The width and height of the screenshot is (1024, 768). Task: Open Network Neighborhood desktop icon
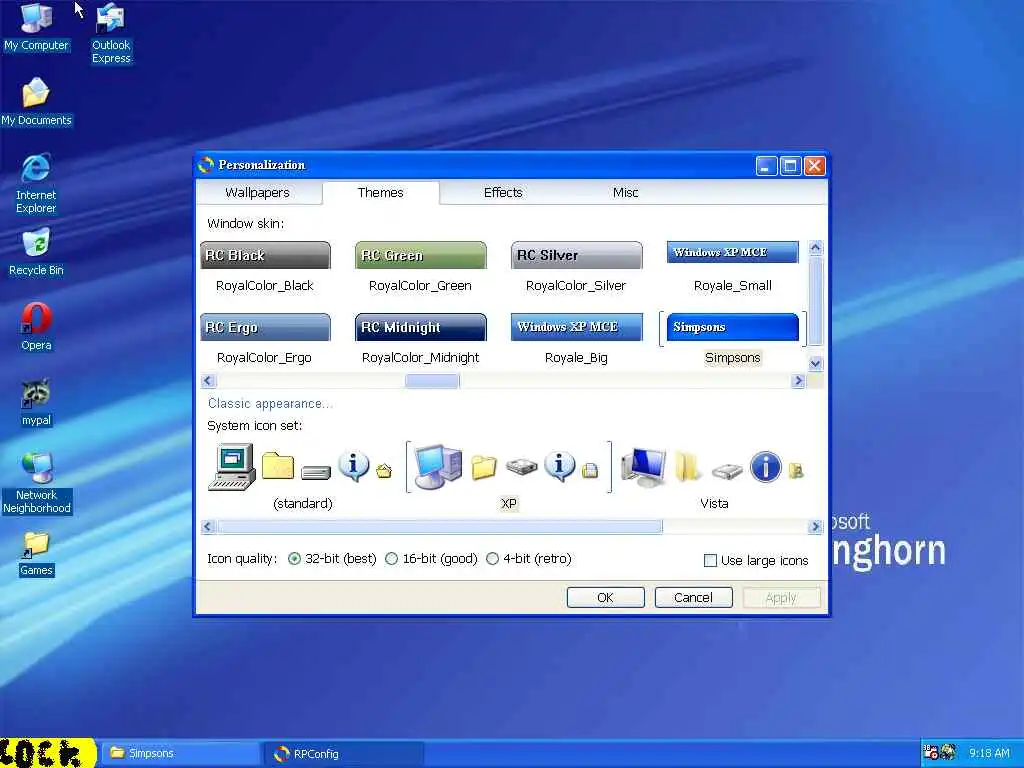point(37,483)
